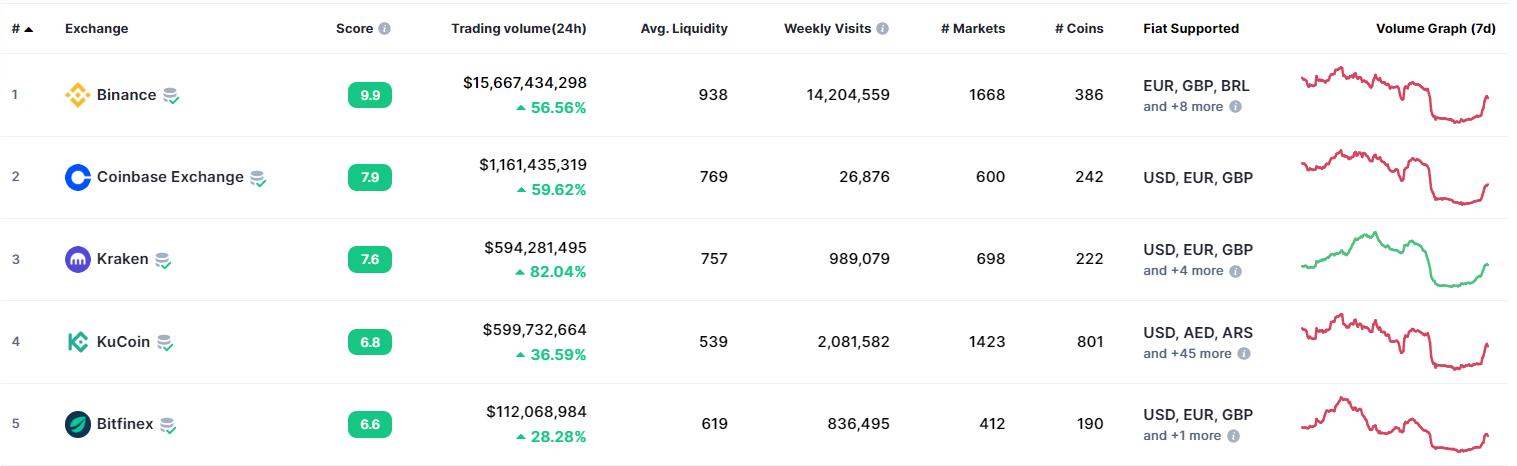1517x466 pixels.
Task: Sort table by # Markets header
Action: 973,29
